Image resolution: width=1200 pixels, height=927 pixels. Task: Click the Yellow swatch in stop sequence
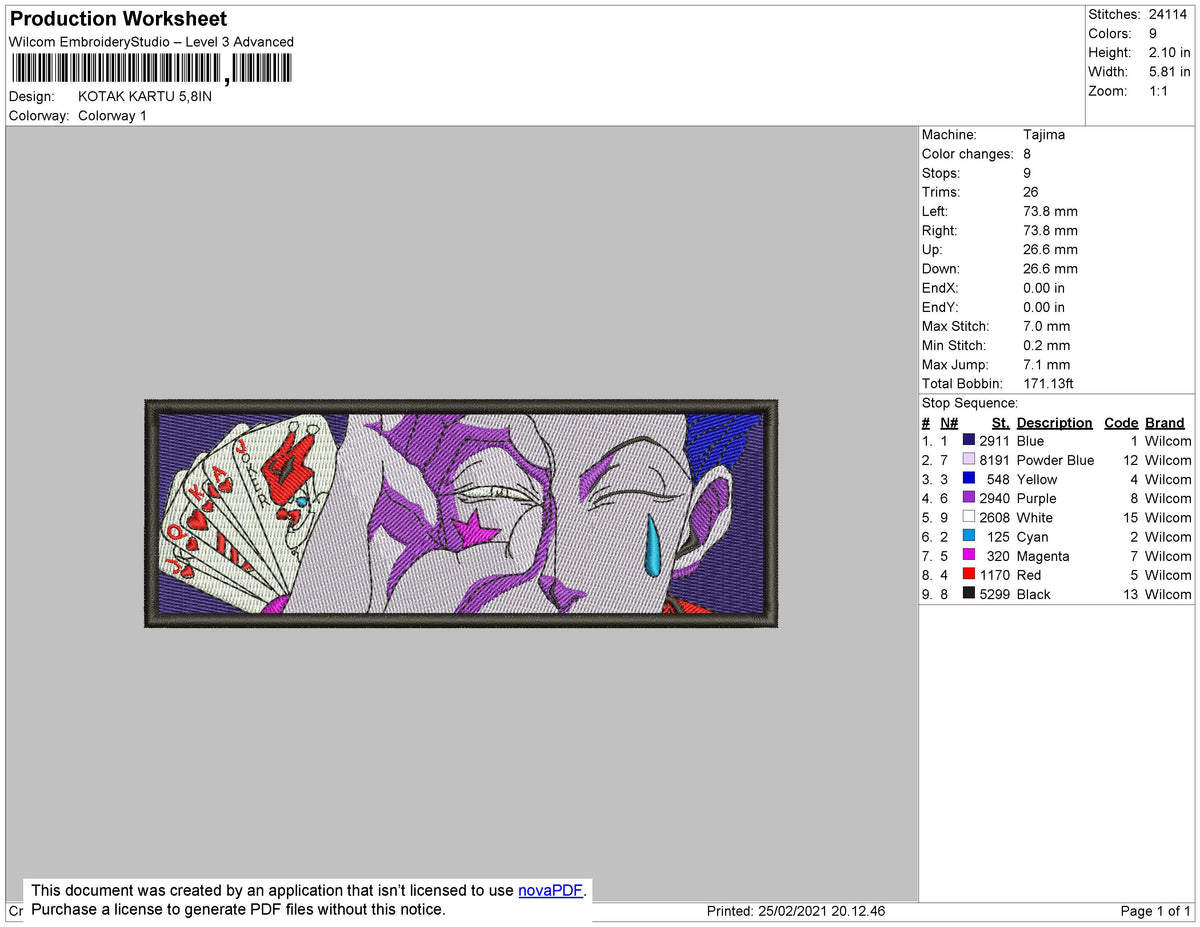(x=967, y=479)
